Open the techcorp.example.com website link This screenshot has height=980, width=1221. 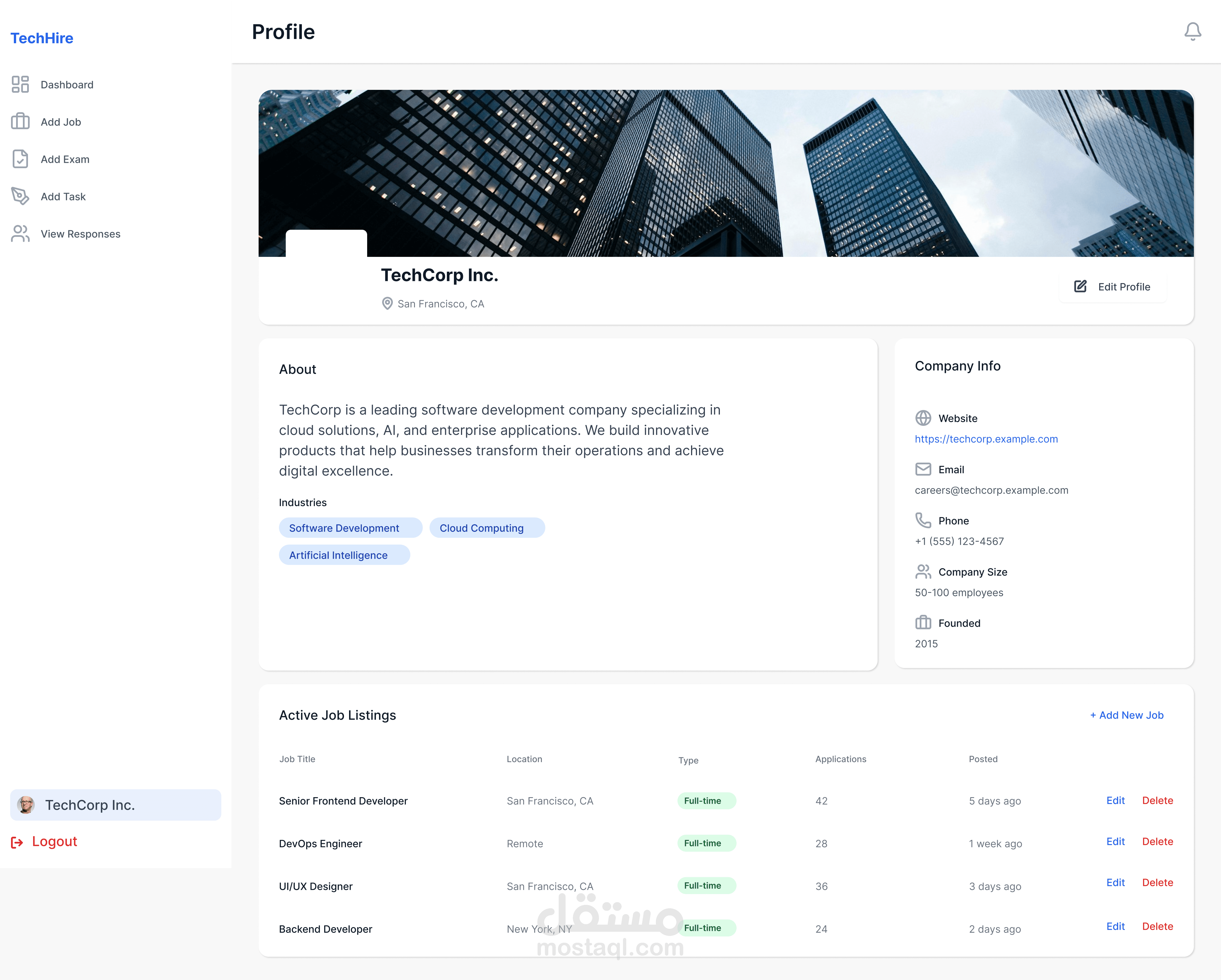click(x=986, y=439)
